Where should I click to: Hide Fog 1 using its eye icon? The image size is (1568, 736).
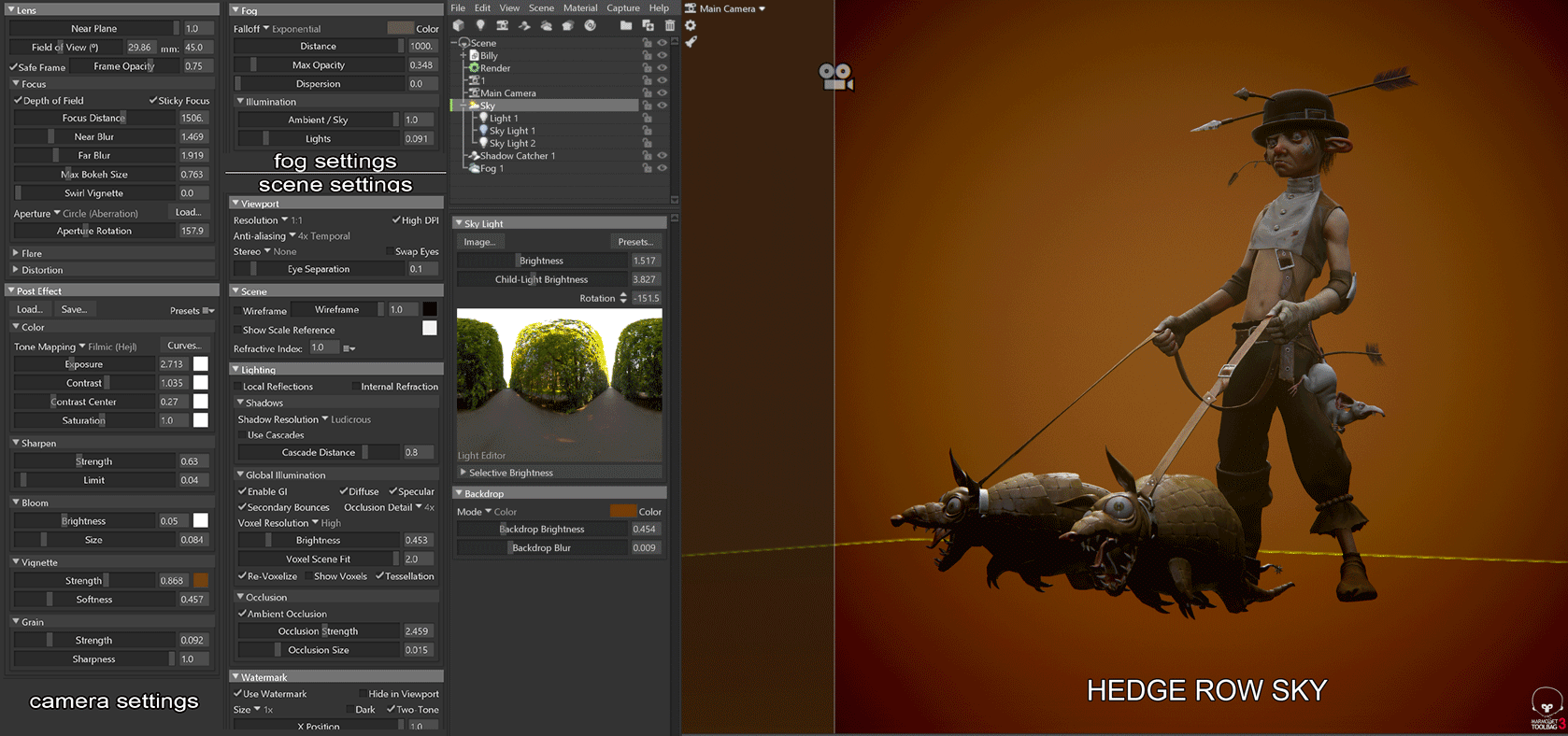[x=662, y=168]
